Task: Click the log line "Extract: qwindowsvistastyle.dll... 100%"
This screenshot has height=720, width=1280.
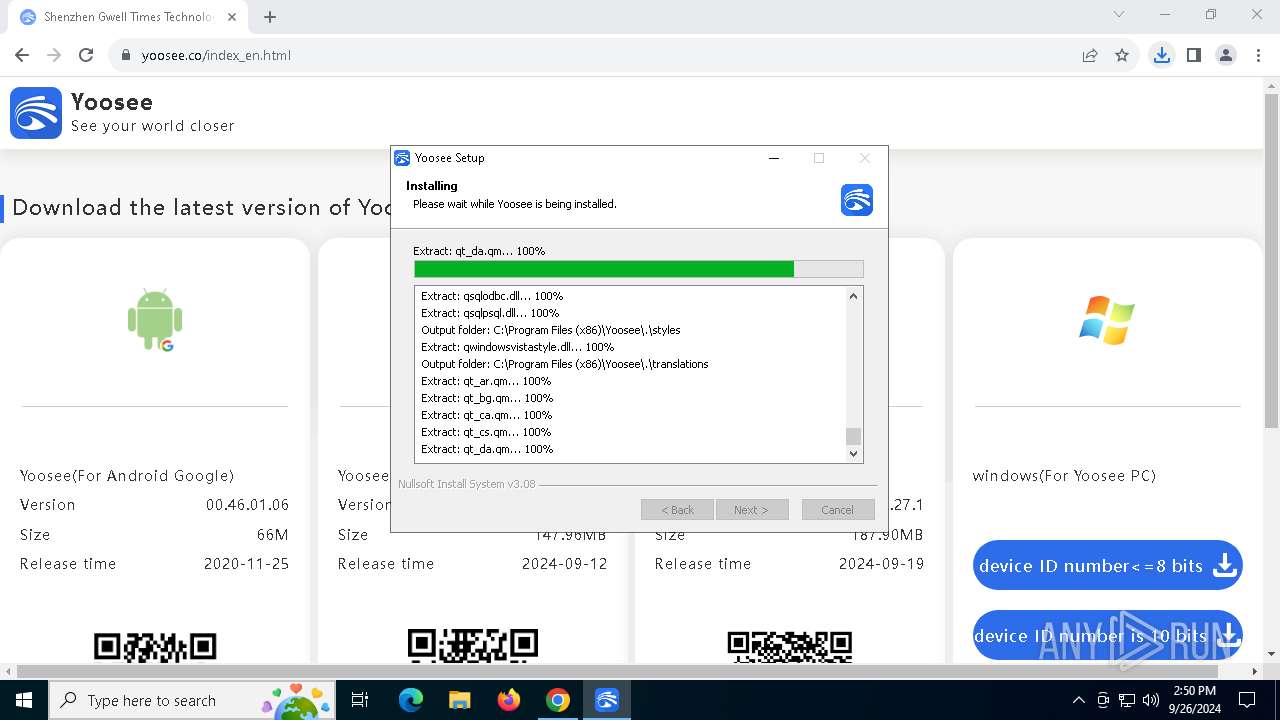Action: pos(517,347)
